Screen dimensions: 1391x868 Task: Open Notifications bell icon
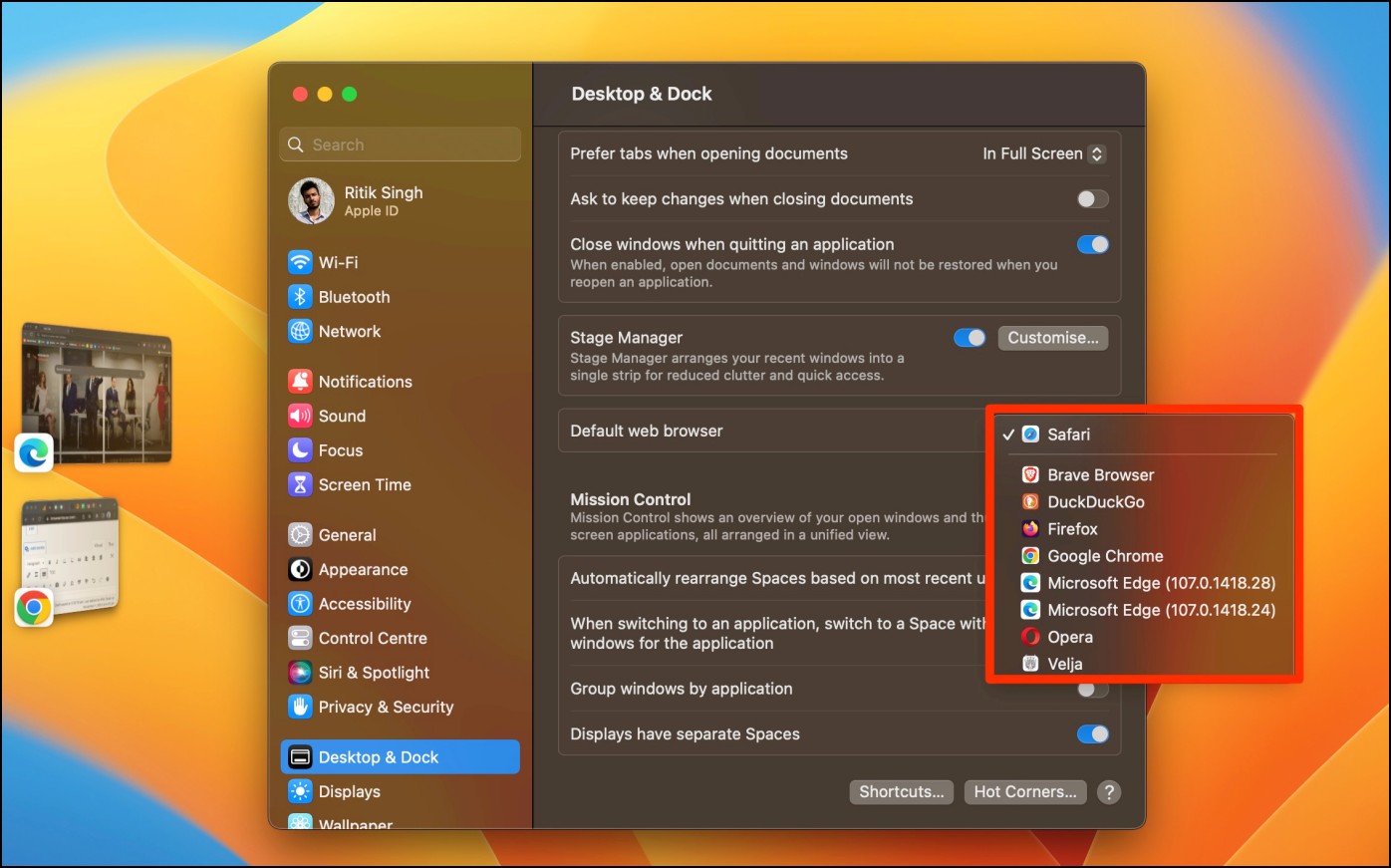click(x=300, y=382)
